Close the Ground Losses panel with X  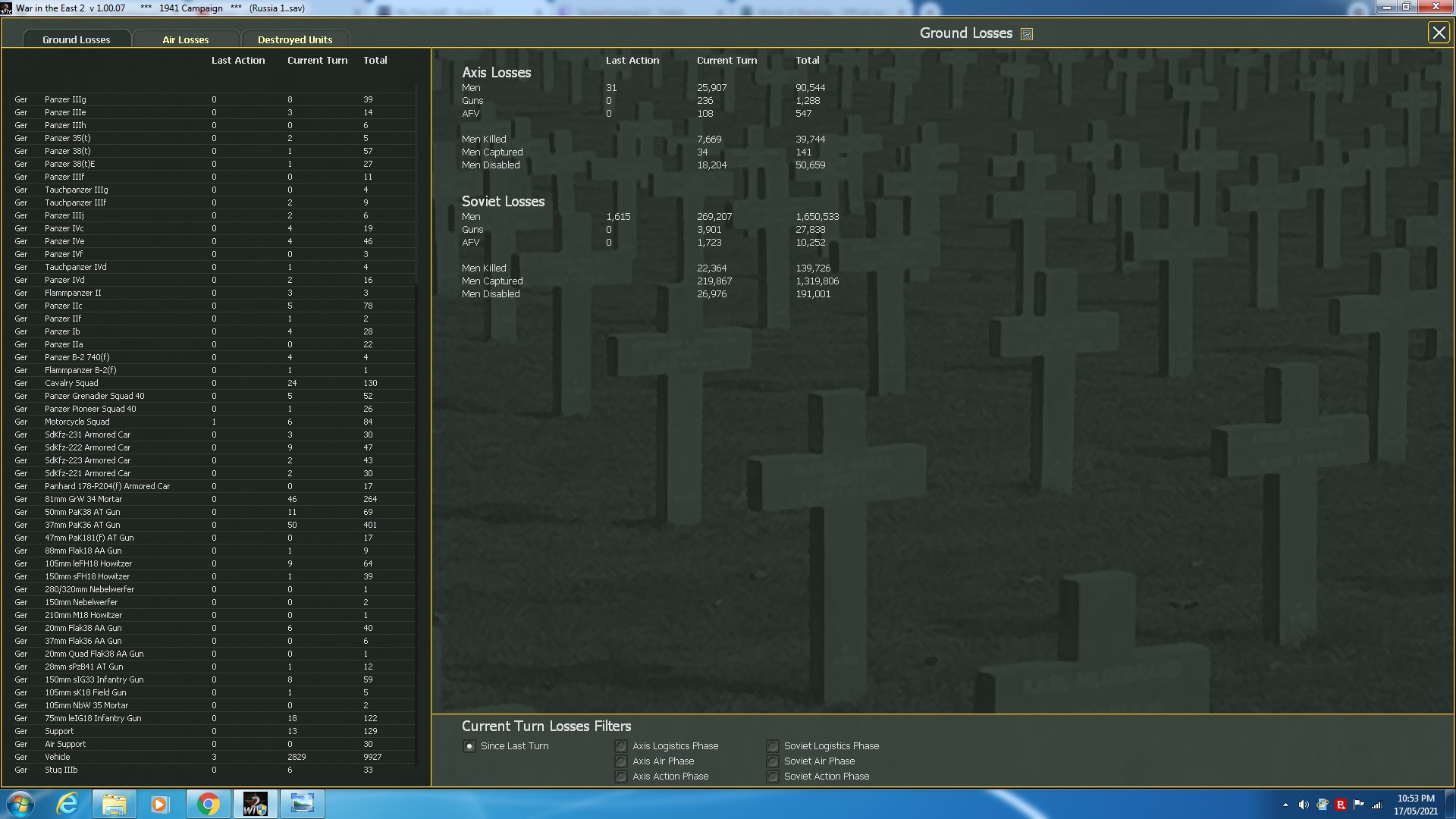point(1438,33)
